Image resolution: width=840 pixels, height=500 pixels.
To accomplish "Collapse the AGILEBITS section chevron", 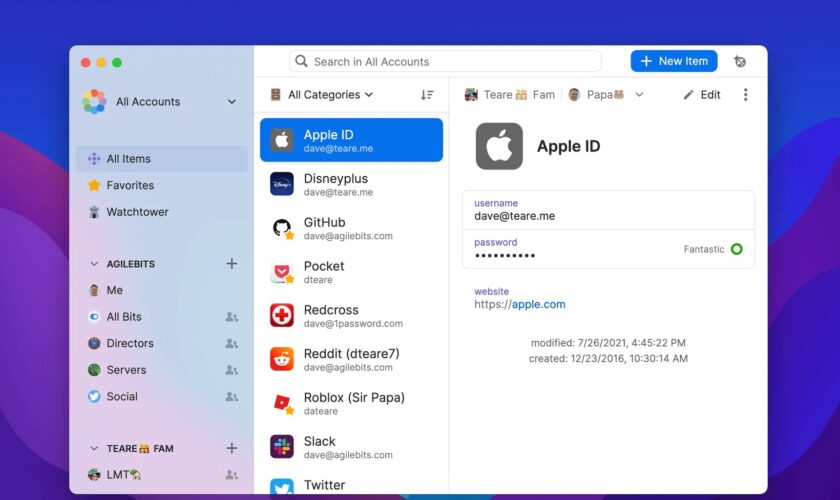I will click(94, 264).
